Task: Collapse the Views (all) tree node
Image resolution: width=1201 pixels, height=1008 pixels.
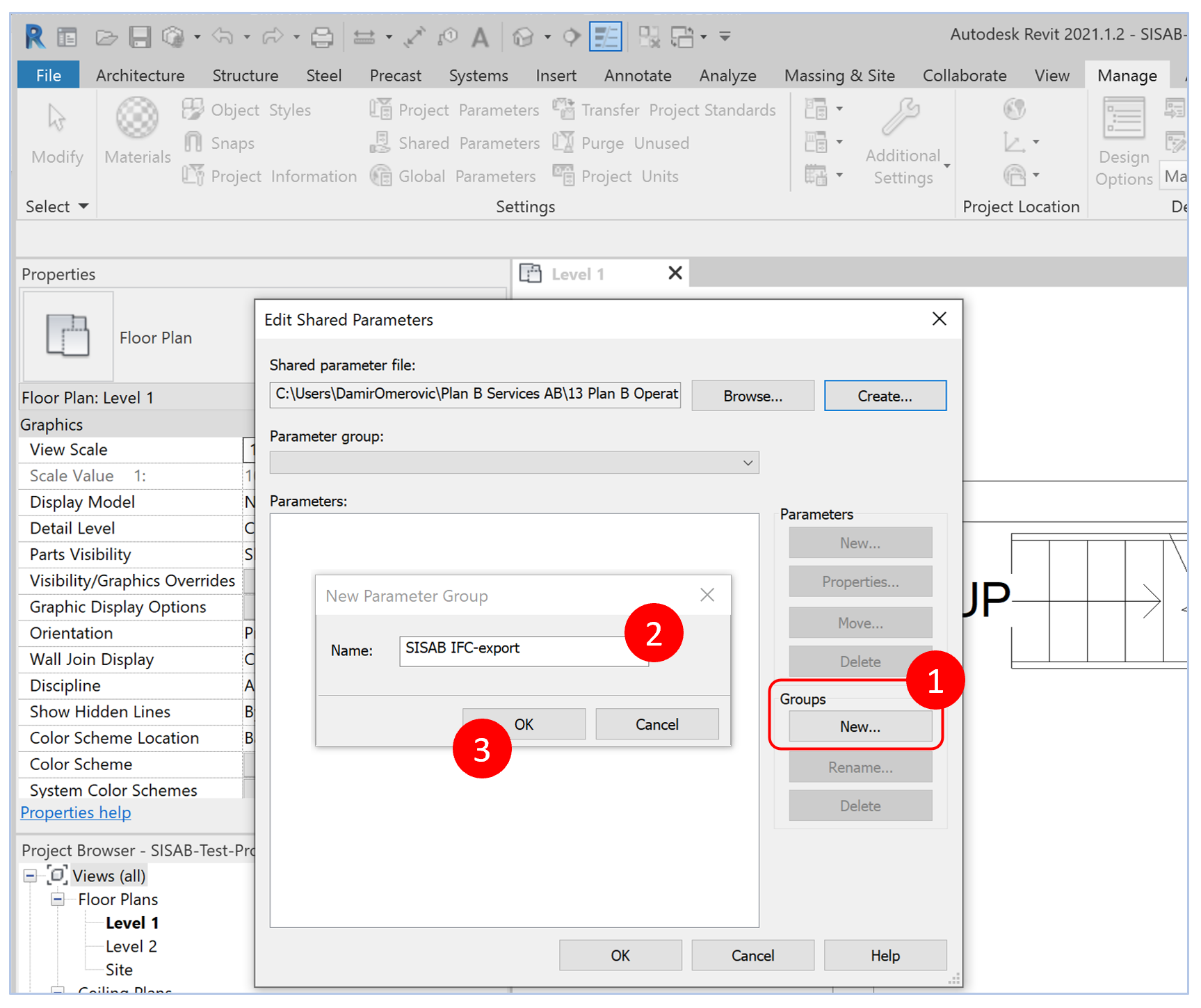Action: (x=30, y=876)
